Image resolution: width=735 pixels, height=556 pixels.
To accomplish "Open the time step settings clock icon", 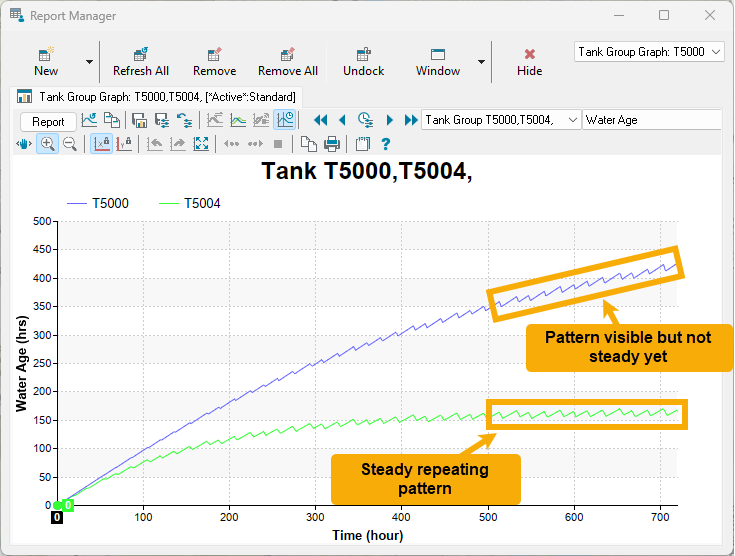I will tap(365, 120).
